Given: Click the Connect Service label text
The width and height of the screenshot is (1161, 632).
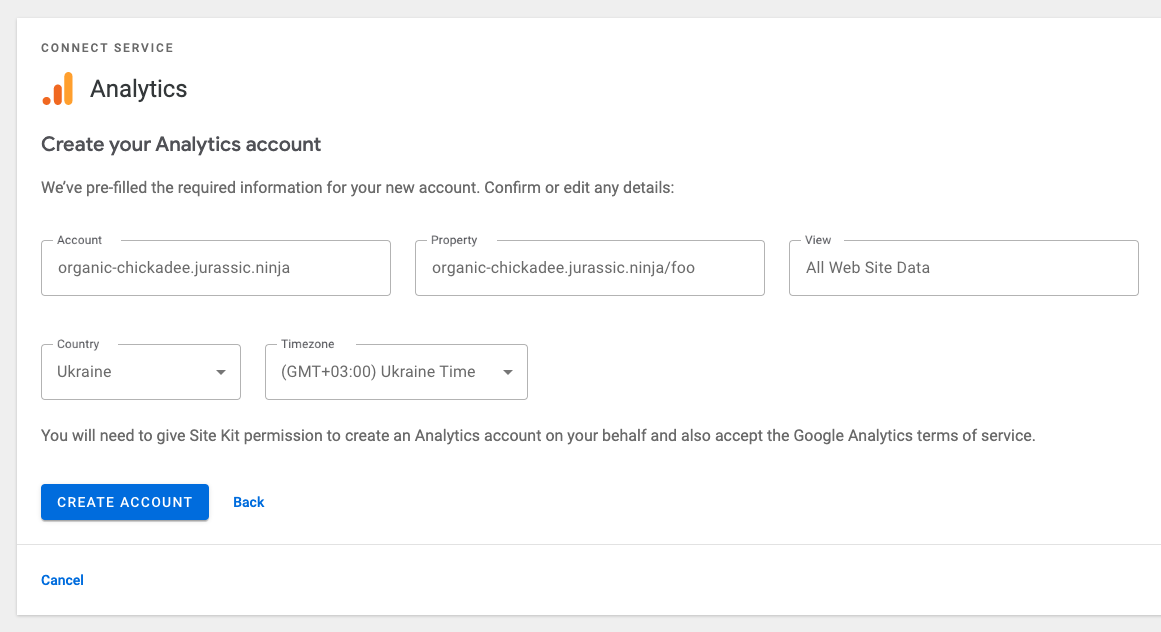Looking at the screenshot, I should point(107,48).
